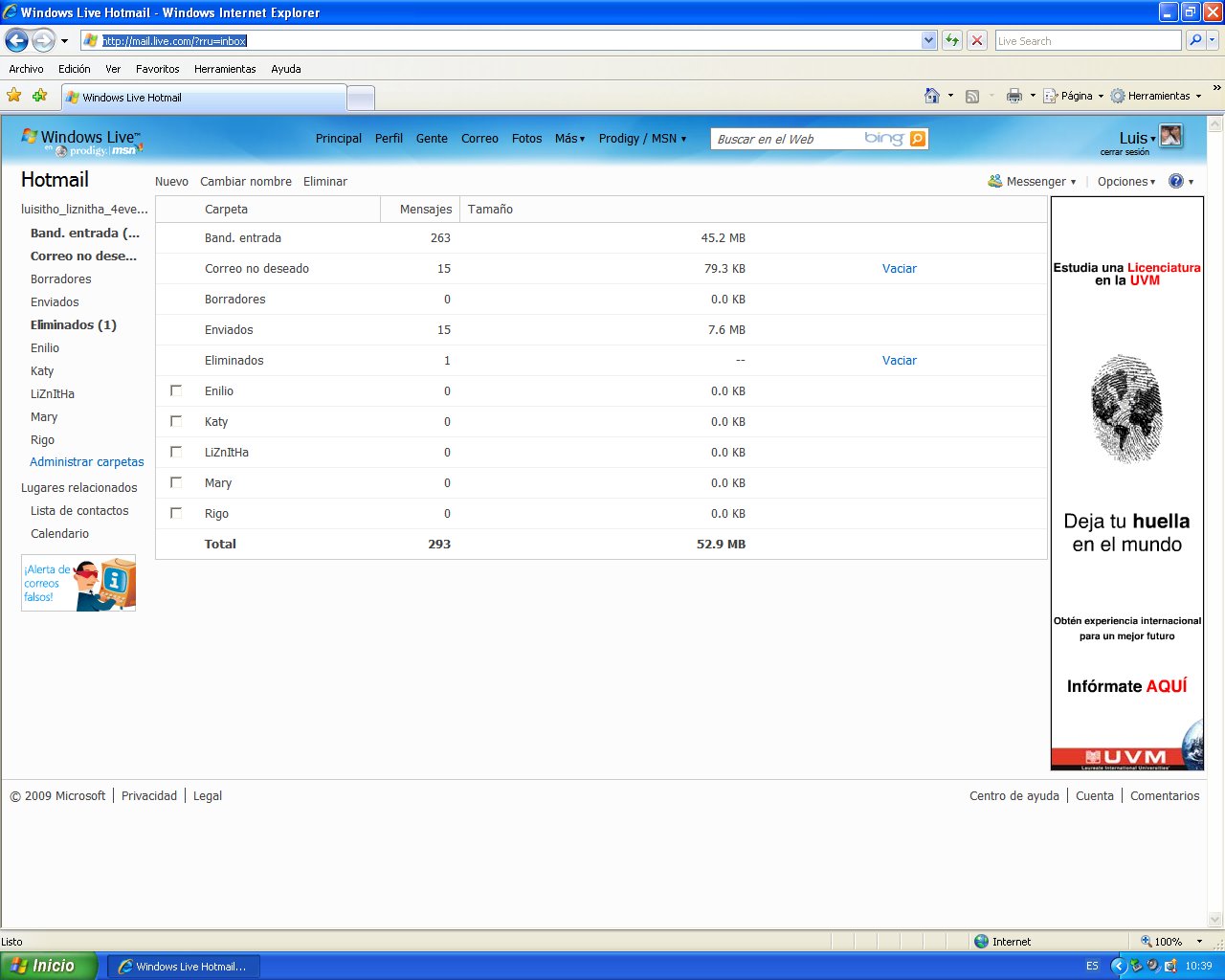Click Vaciar for Eliminados folder

click(x=899, y=361)
